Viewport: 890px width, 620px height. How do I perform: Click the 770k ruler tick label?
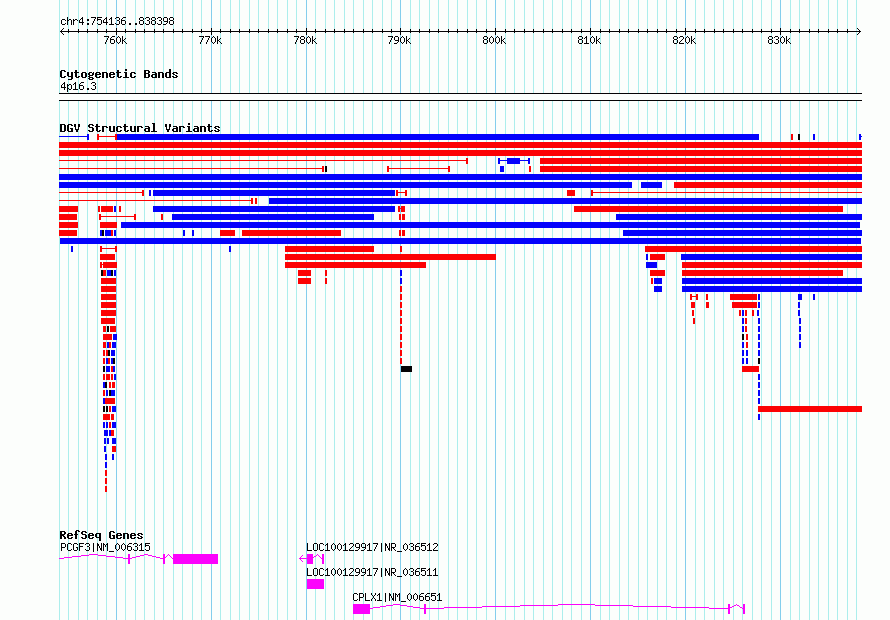(x=210, y=40)
